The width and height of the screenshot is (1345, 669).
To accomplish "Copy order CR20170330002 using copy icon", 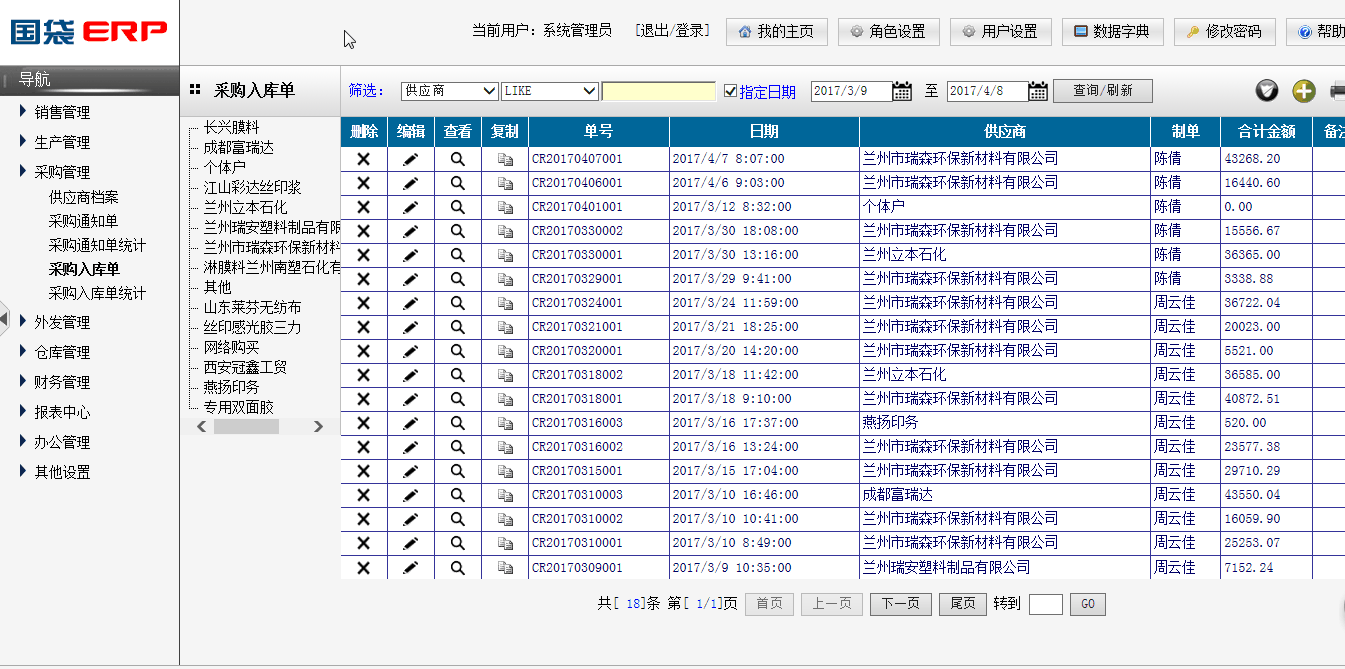I will (505, 231).
